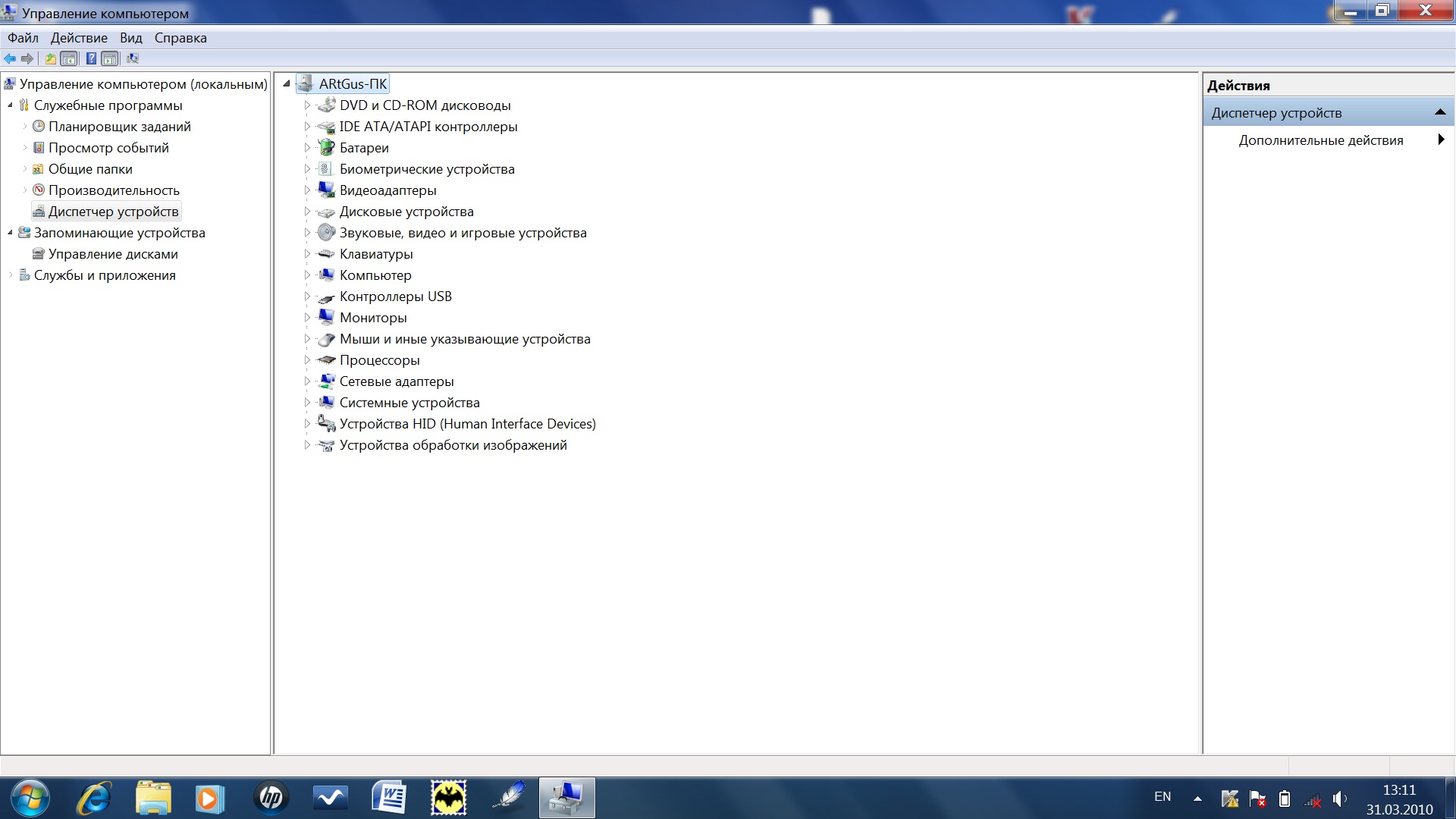Select Управление компьютером (локальным) root

pos(143,84)
